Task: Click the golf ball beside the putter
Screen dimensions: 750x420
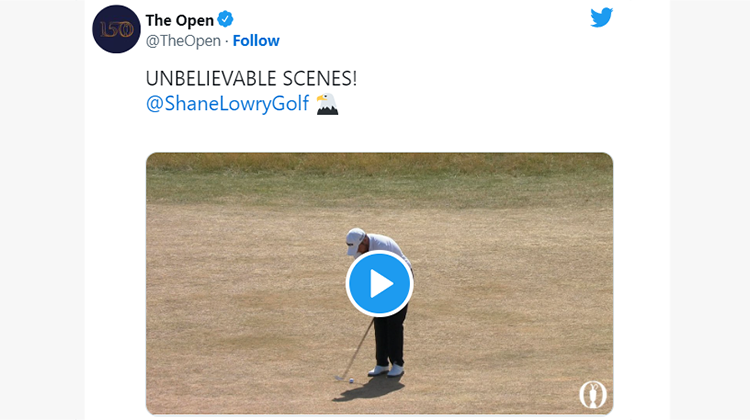Action: tap(352, 381)
